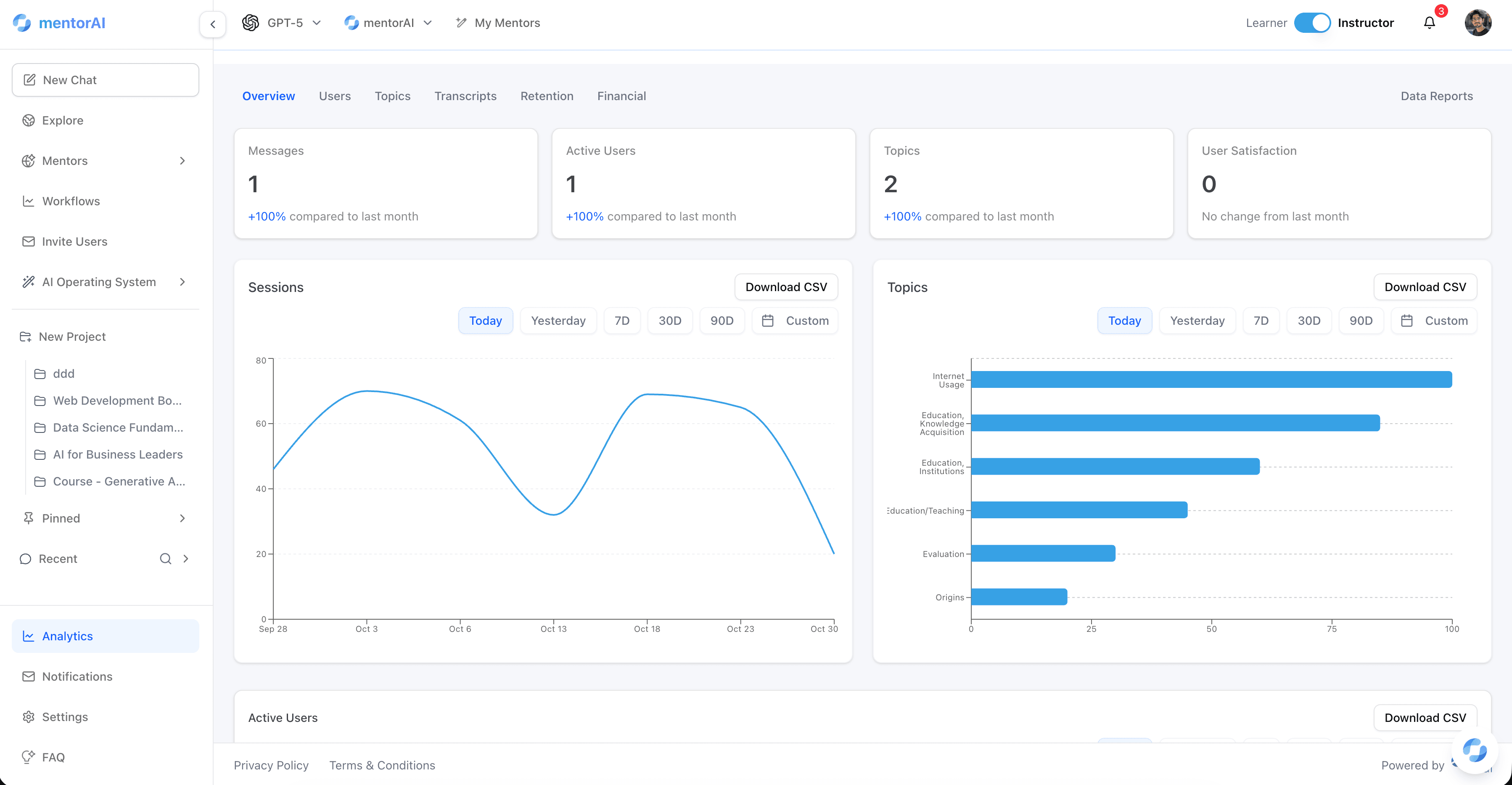Expand the Mentors sidebar section

click(x=182, y=160)
